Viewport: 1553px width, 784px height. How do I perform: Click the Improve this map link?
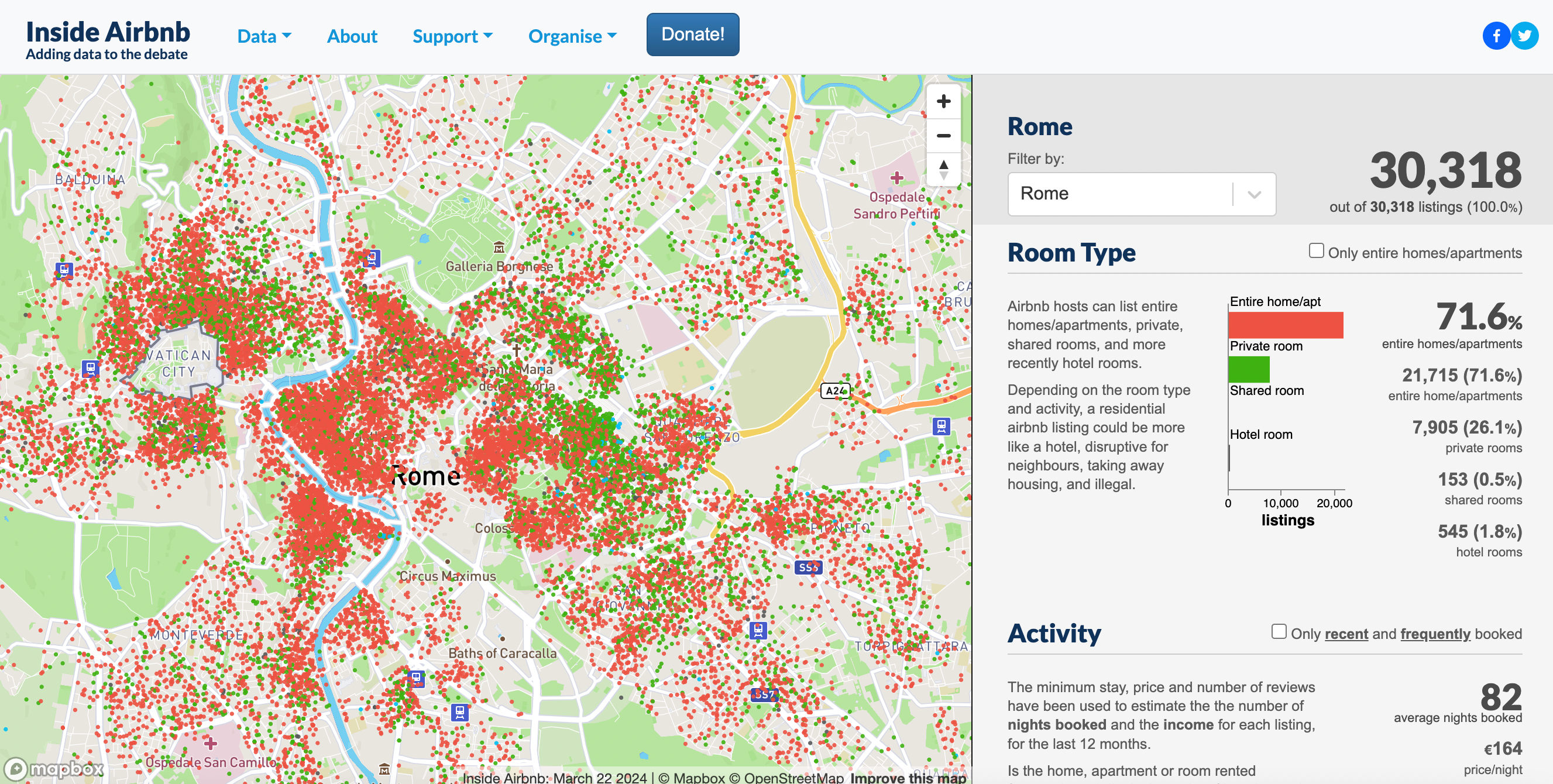pyautogui.click(x=908, y=778)
